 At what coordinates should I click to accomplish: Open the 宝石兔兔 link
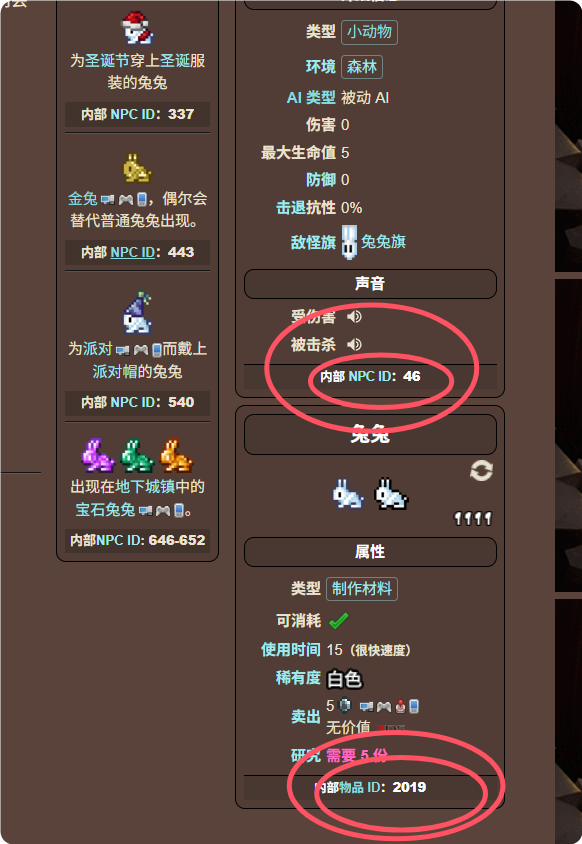coord(105,509)
